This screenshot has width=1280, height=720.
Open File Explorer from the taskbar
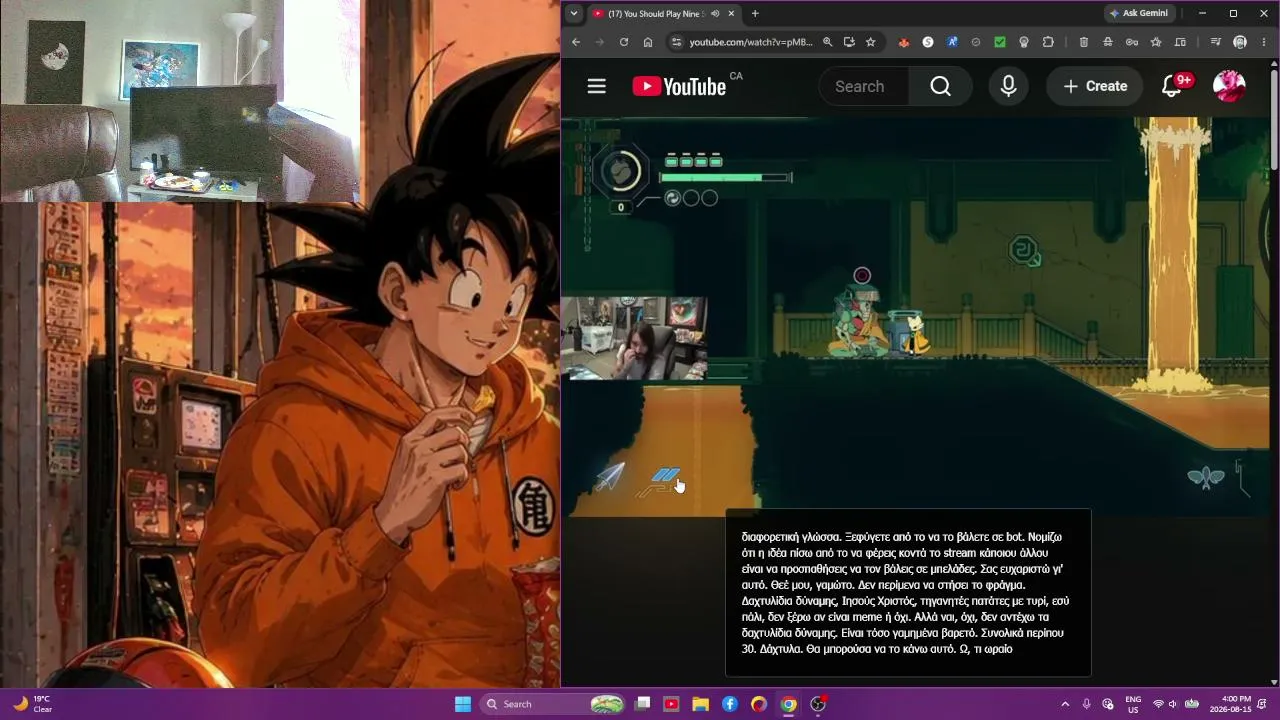pos(700,704)
